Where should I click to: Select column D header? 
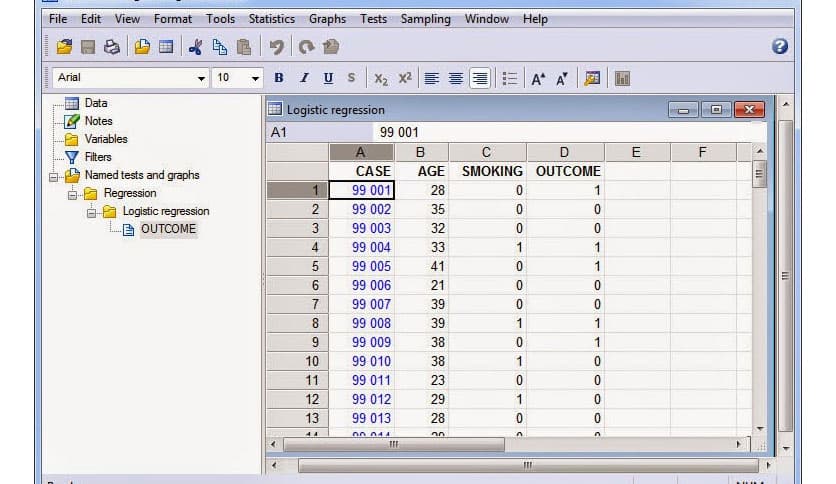[564, 152]
